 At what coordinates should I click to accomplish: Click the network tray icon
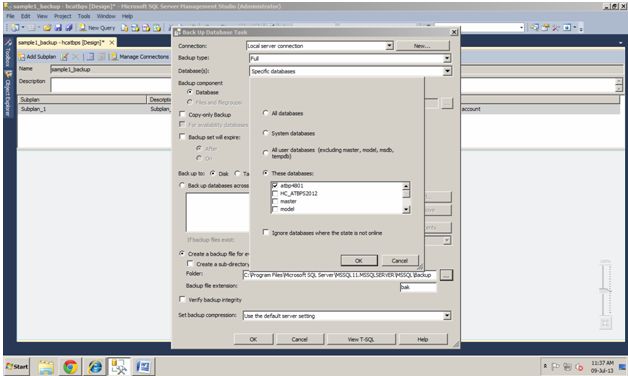click(567, 366)
